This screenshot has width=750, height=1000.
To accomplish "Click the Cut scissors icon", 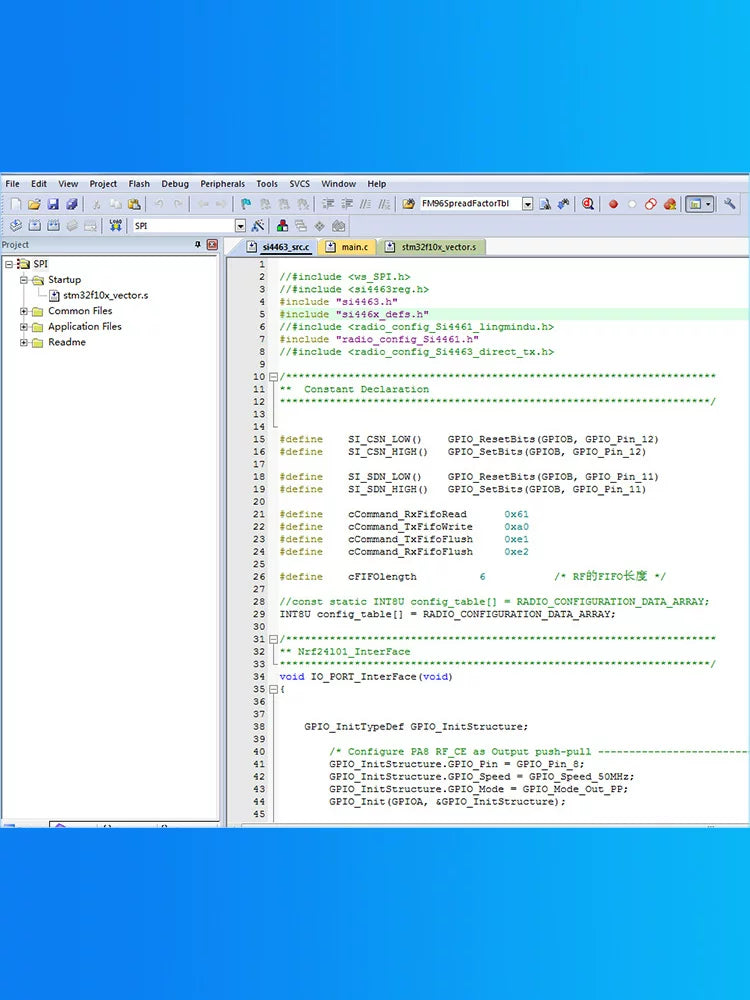I will [96, 204].
